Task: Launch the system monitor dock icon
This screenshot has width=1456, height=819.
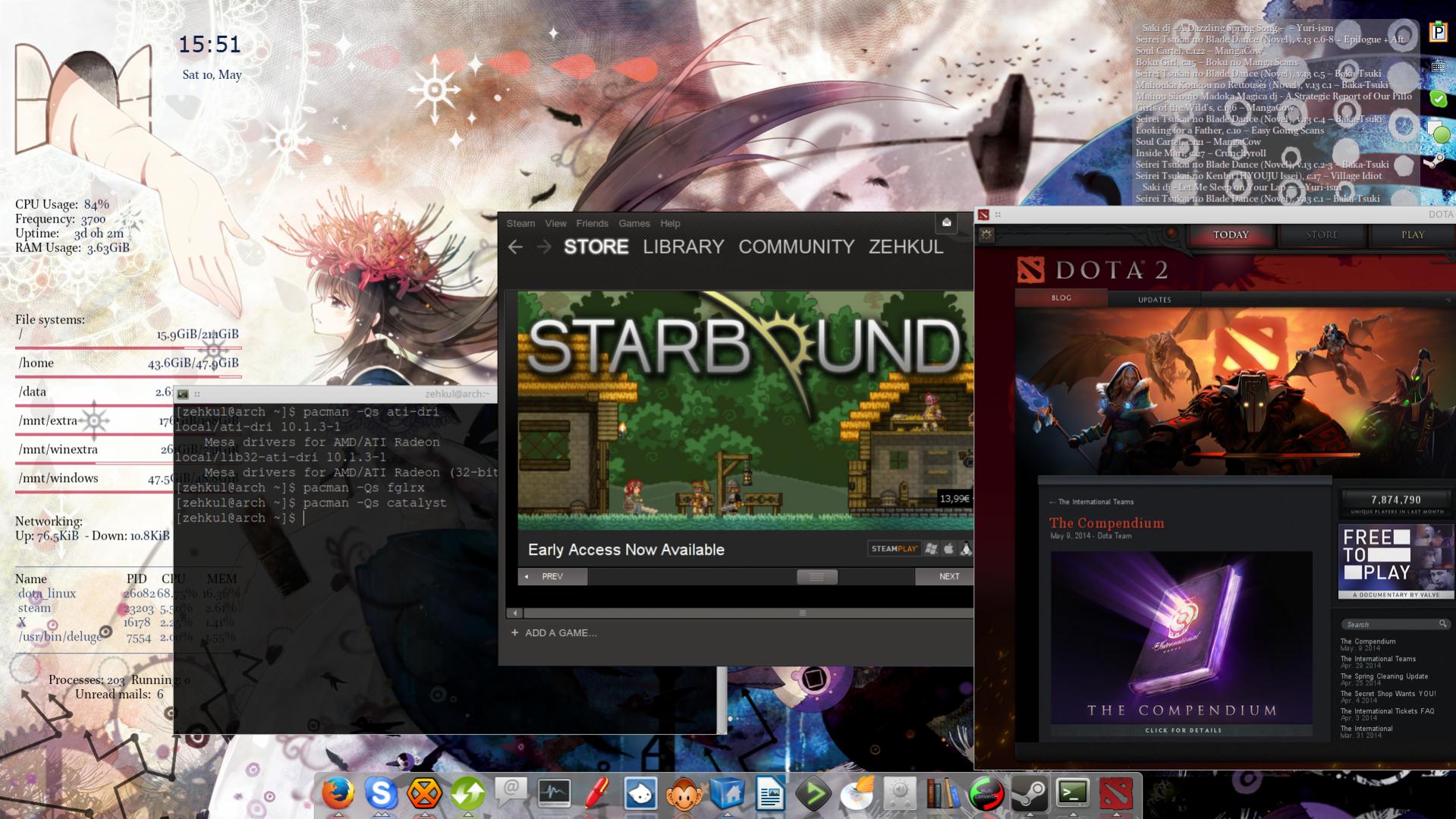Action: (x=554, y=794)
